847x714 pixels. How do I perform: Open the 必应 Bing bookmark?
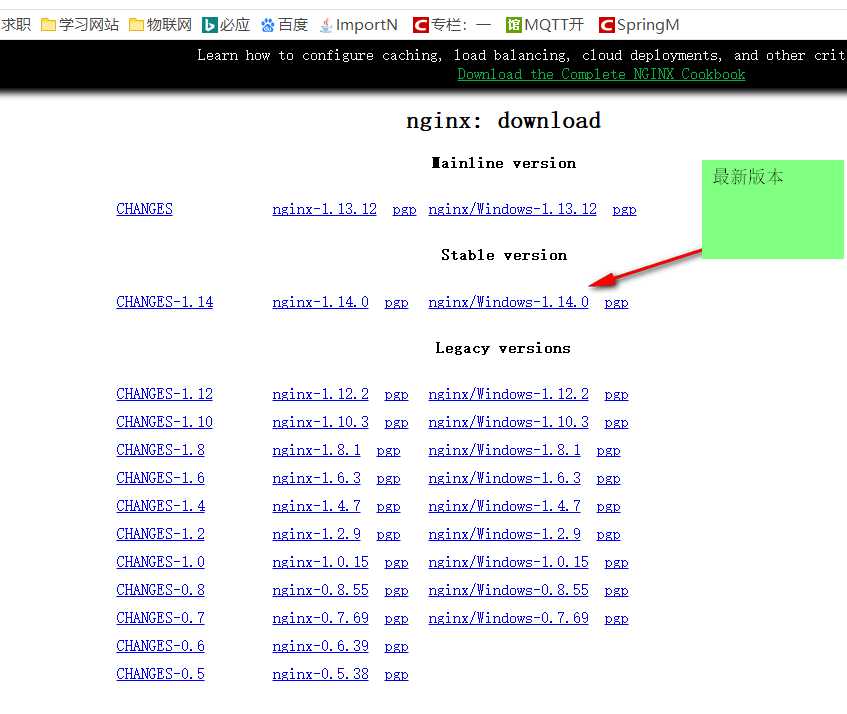click(x=226, y=25)
